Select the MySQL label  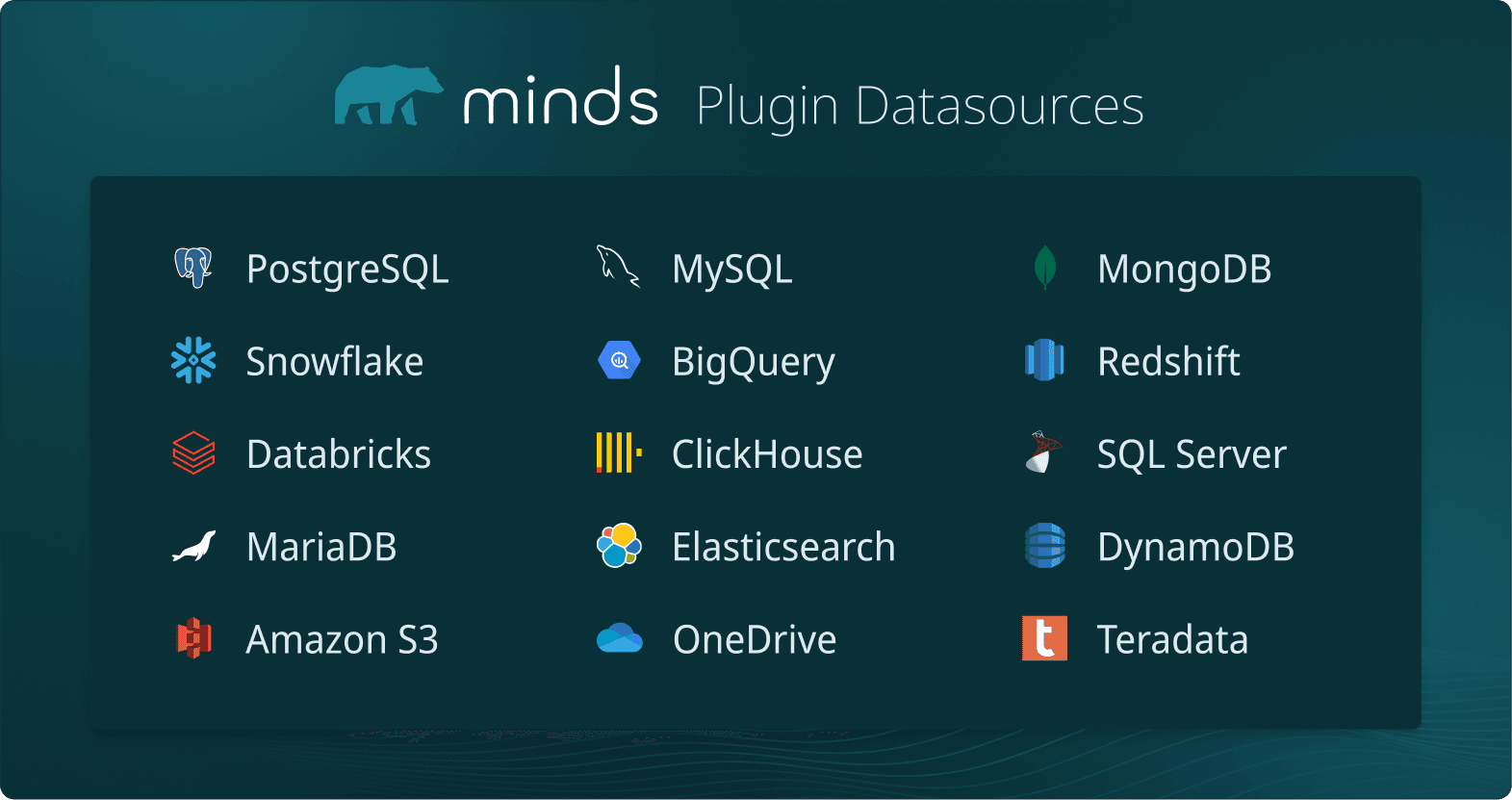click(x=732, y=270)
